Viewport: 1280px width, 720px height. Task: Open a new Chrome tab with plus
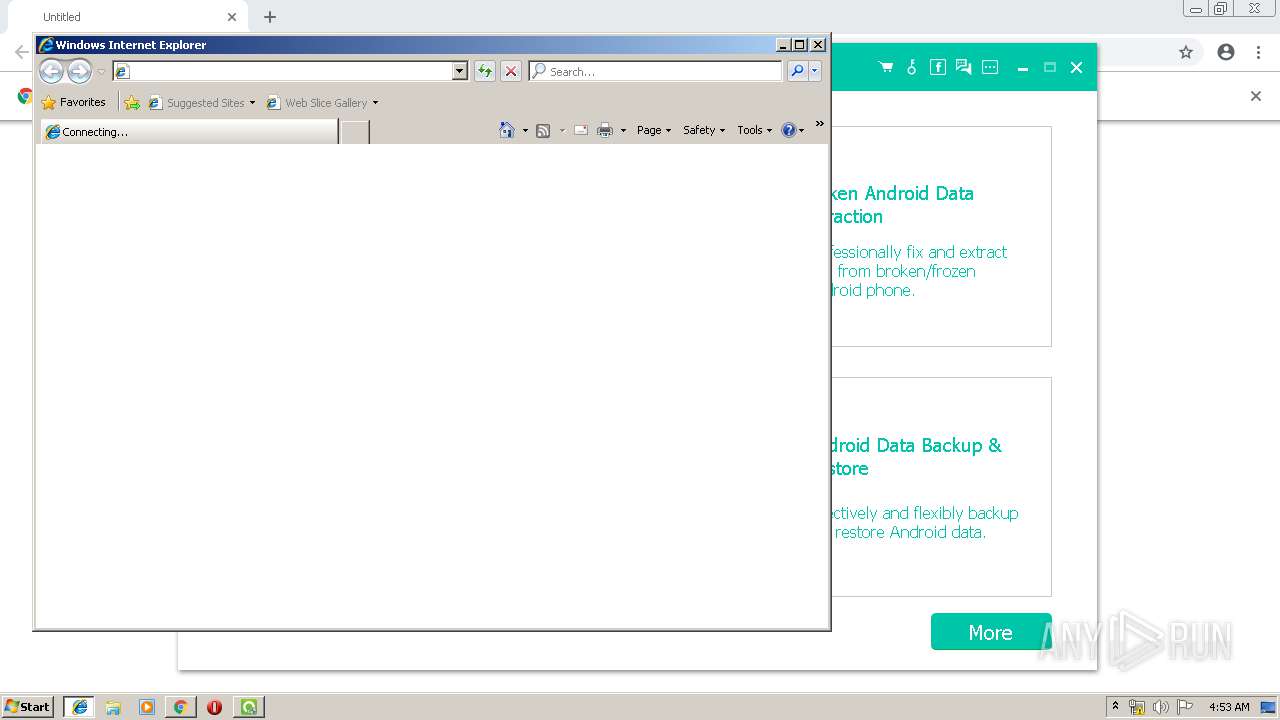tap(270, 17)
